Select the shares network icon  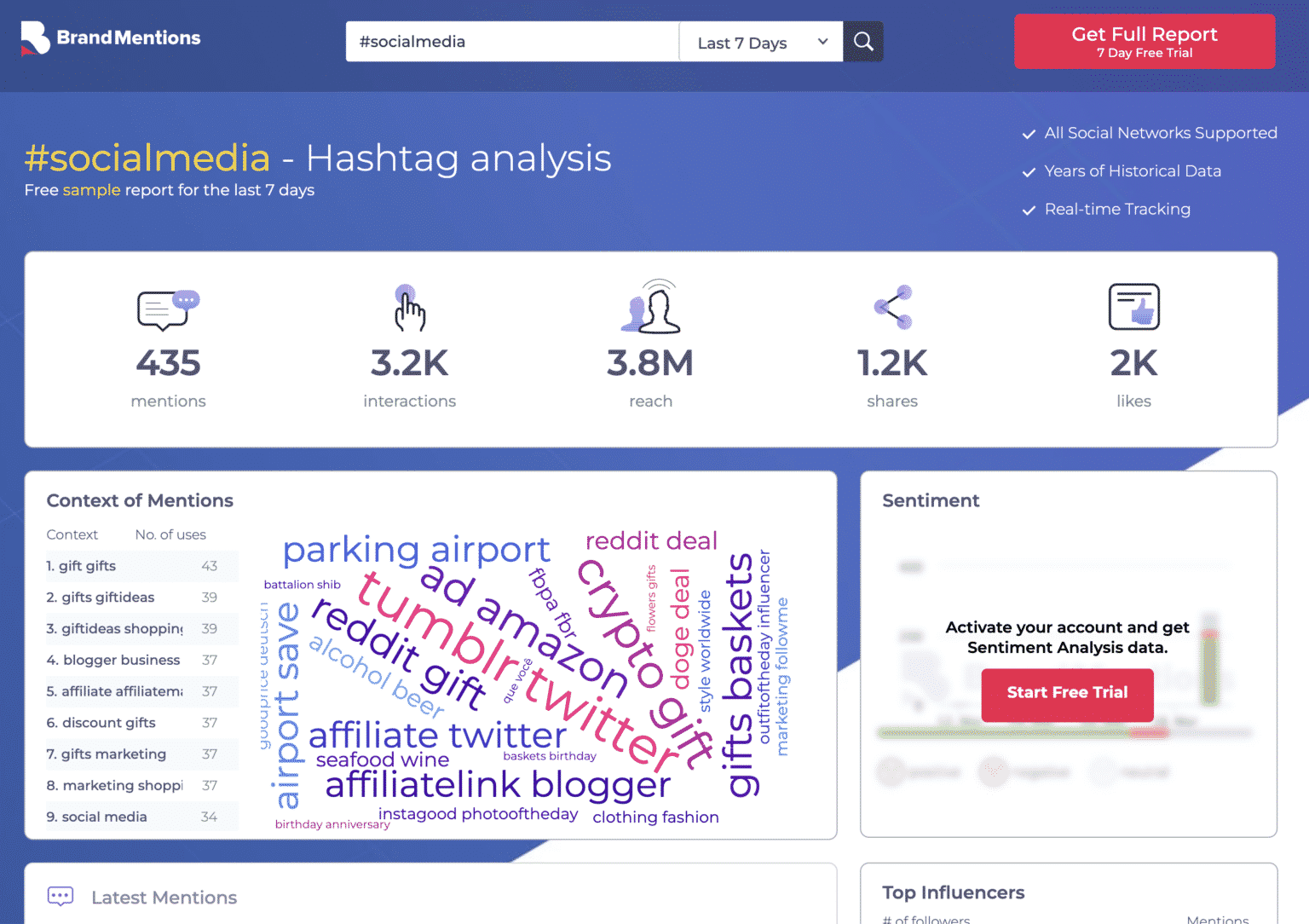pyautogui.click(x=892, y=307)
